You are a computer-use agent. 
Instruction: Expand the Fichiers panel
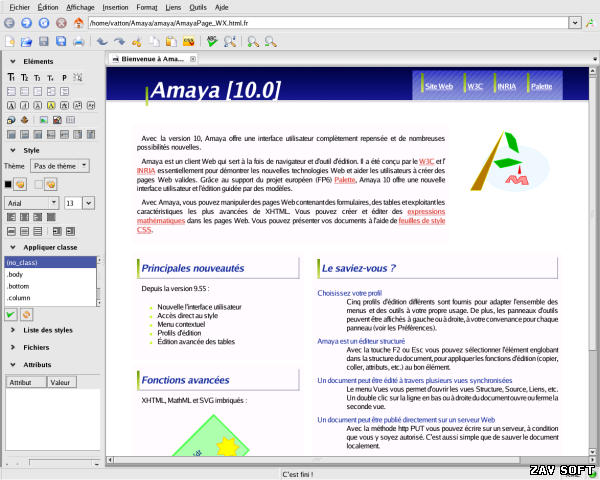13,347
